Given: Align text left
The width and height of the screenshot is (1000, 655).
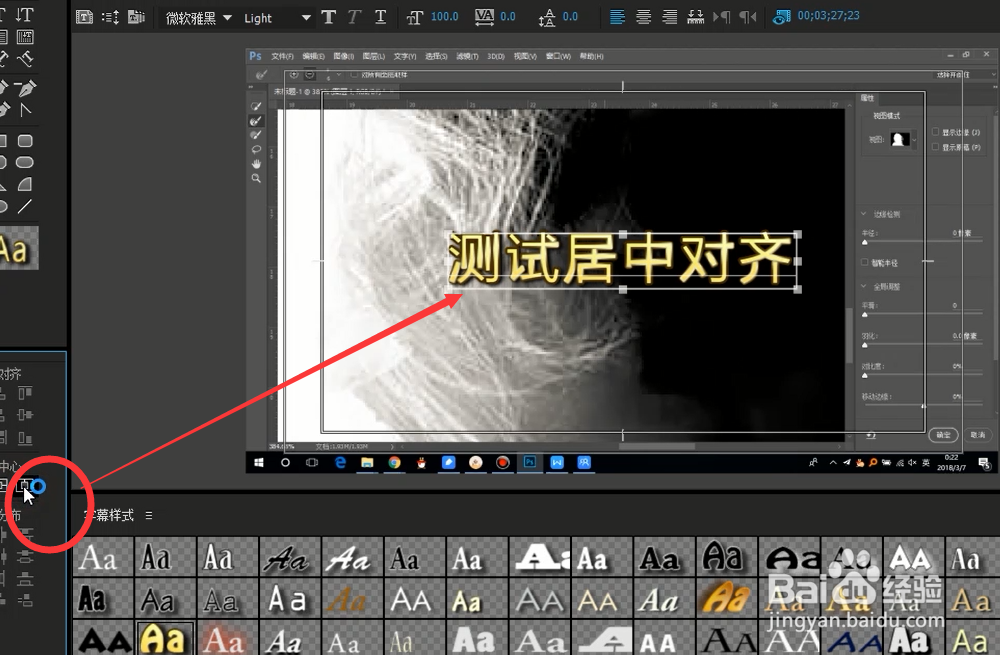Looking at the screenshot, I should (x=617, y=17).
